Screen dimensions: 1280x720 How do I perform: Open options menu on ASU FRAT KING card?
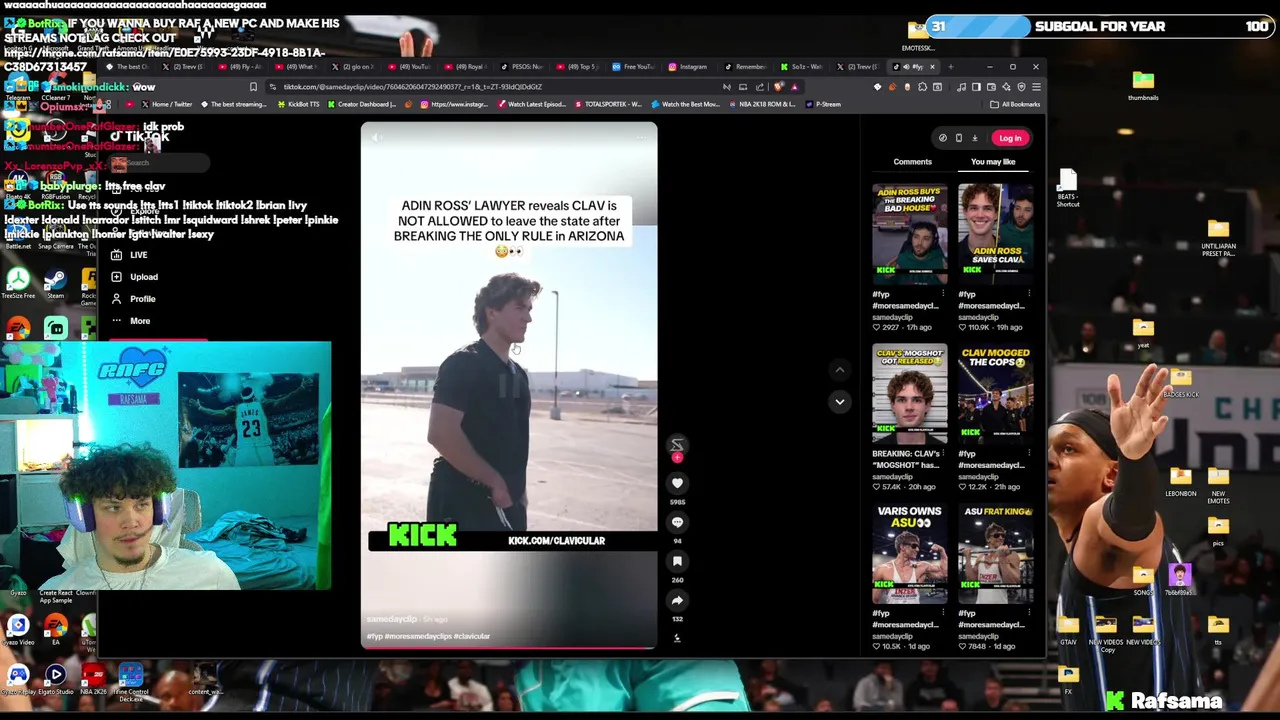point(1029,613)
